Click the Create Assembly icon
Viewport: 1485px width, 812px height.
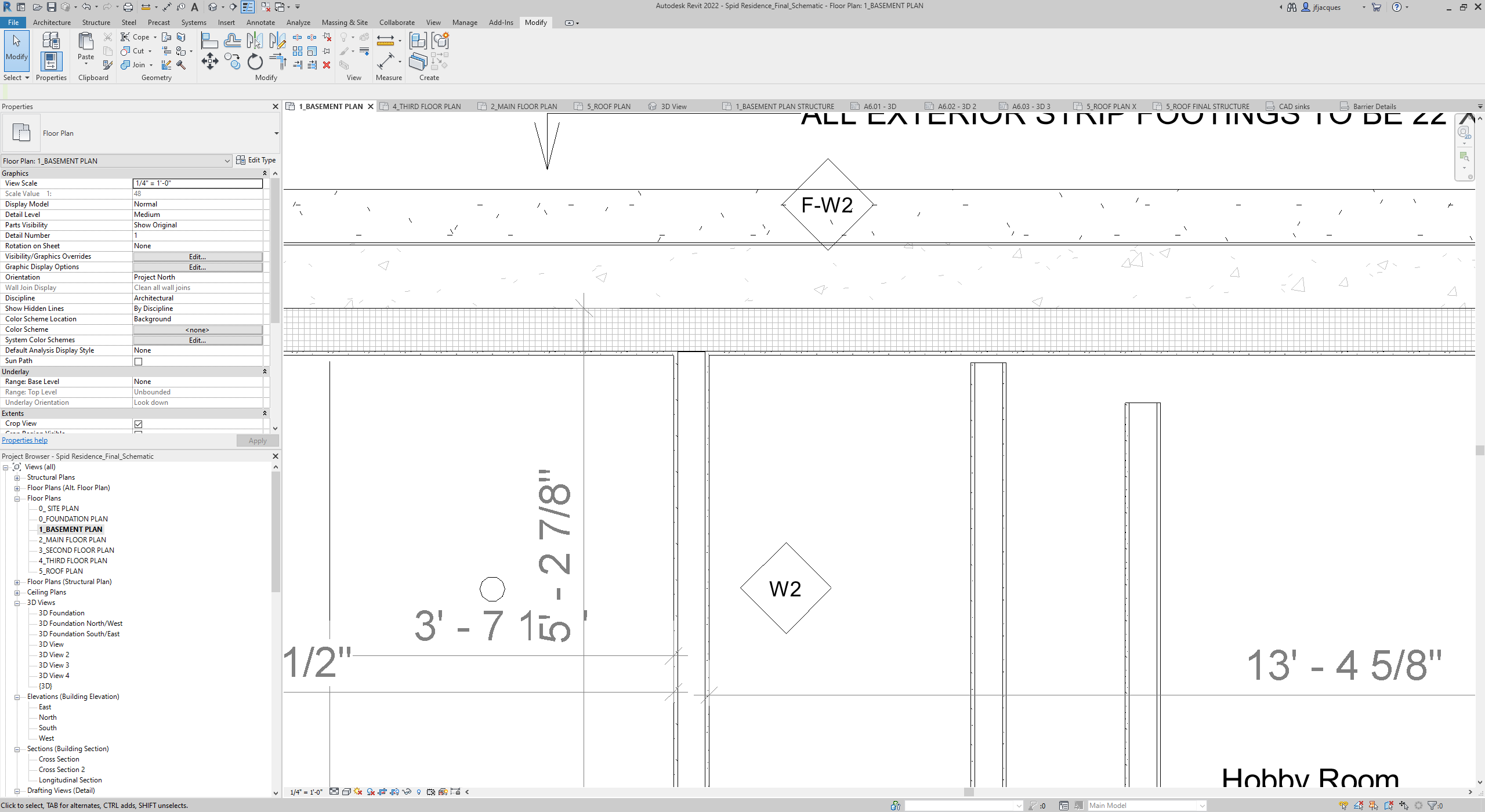(x=418, y=40)
